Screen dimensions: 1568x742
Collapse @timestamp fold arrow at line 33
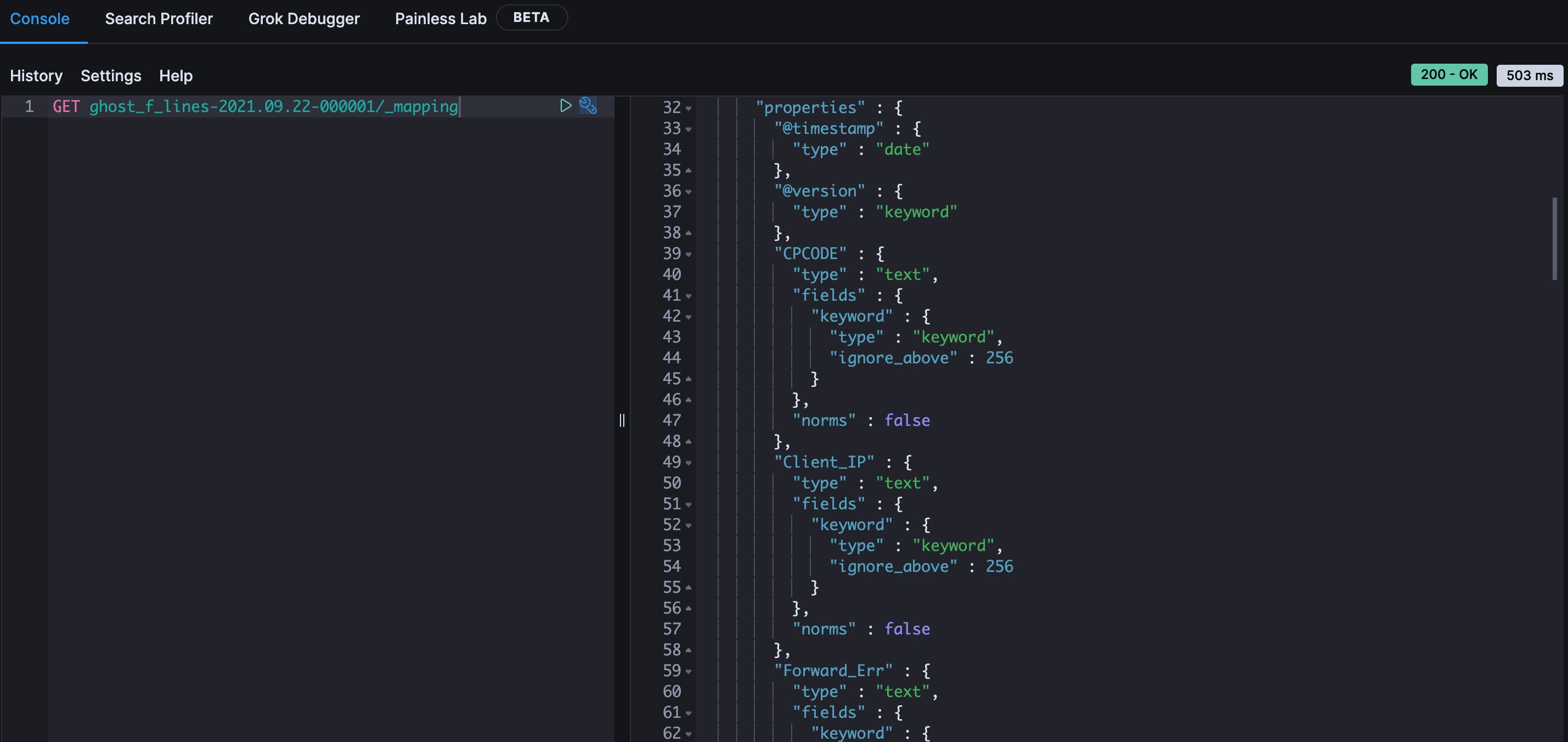click(689, 129)
